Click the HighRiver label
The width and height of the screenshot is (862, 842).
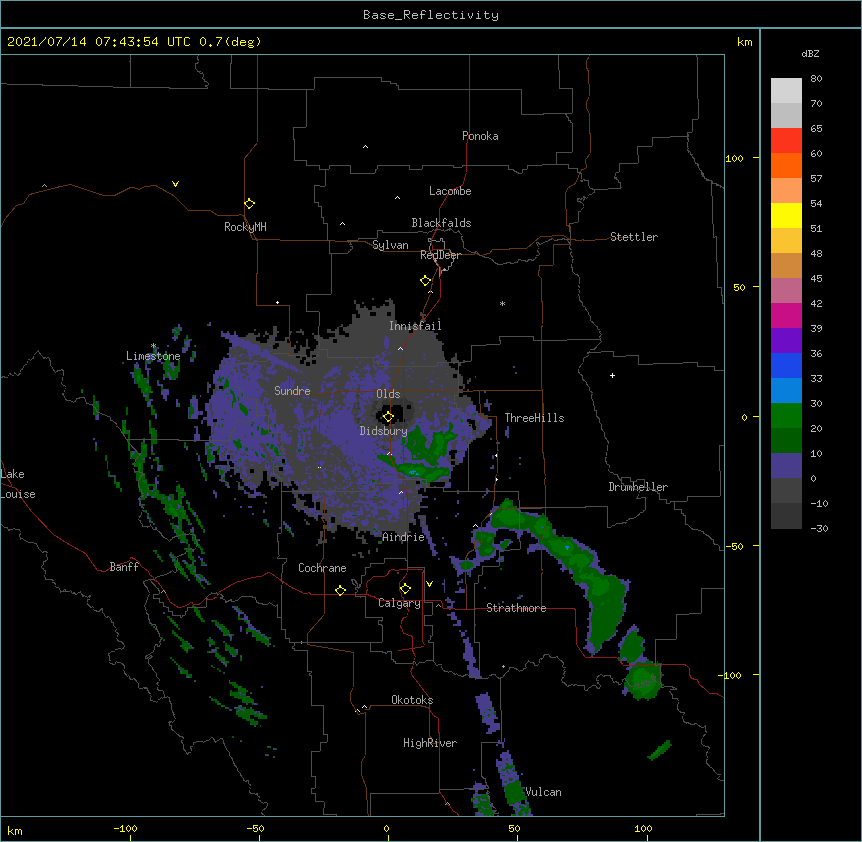click(x=430, y=743)
